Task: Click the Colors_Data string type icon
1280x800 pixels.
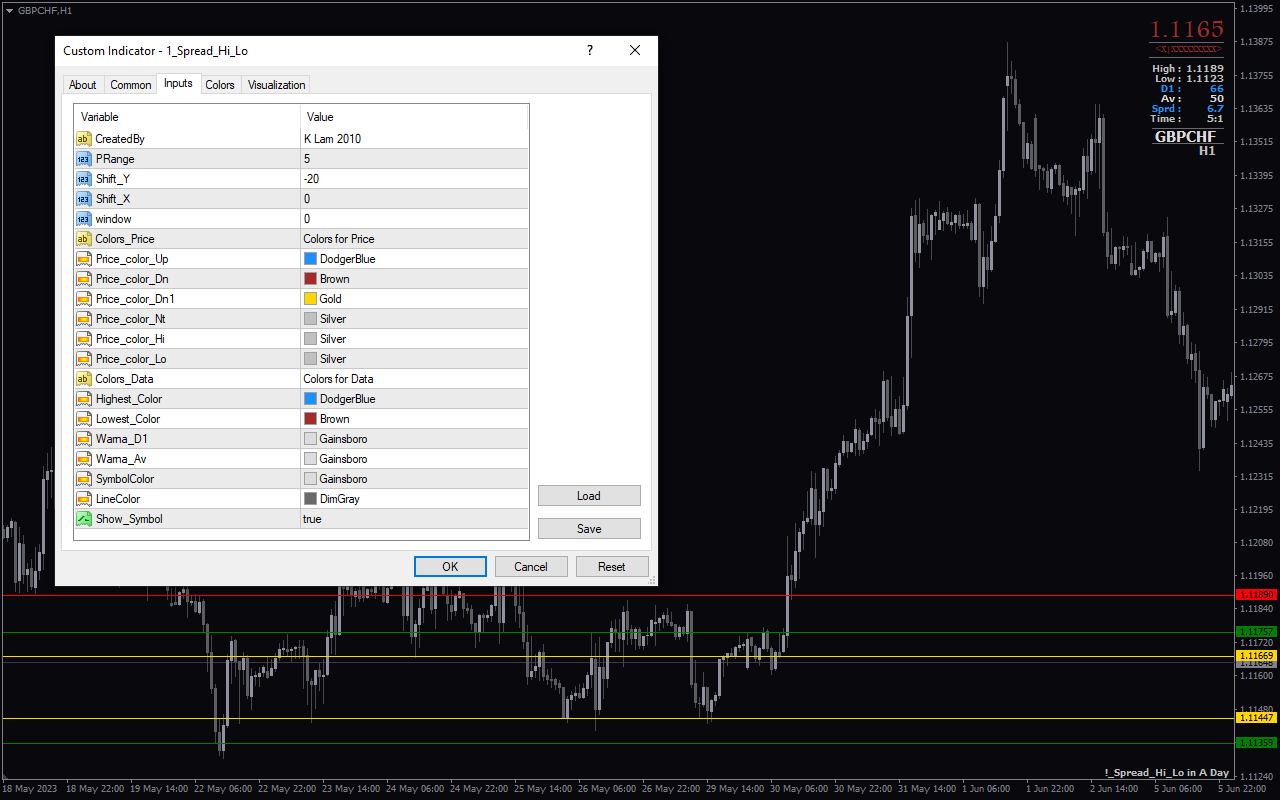Action: (83, 379)
